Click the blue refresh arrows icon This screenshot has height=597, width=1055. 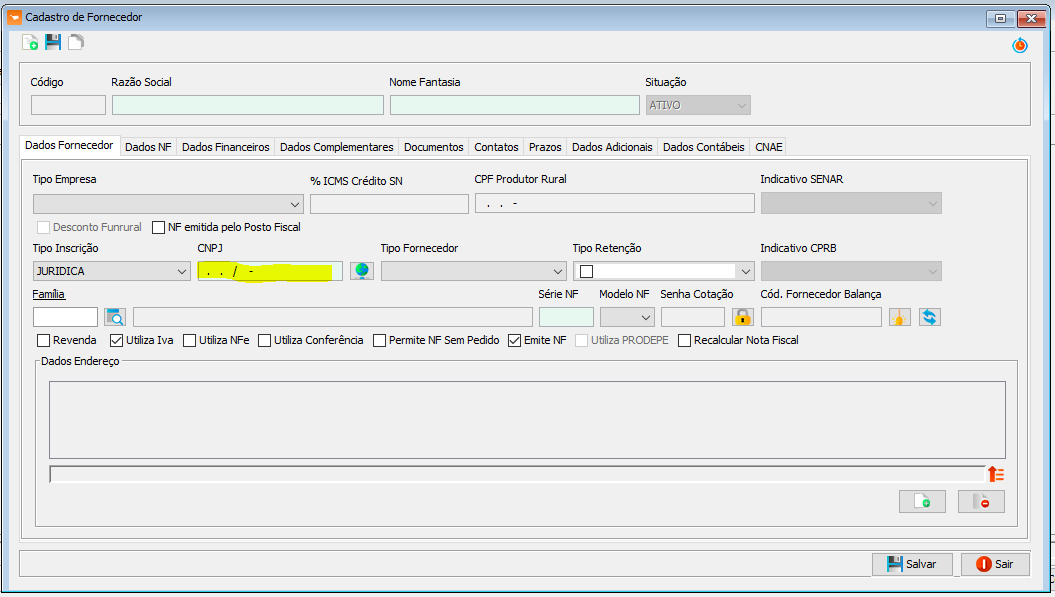(x=930, y=317)
